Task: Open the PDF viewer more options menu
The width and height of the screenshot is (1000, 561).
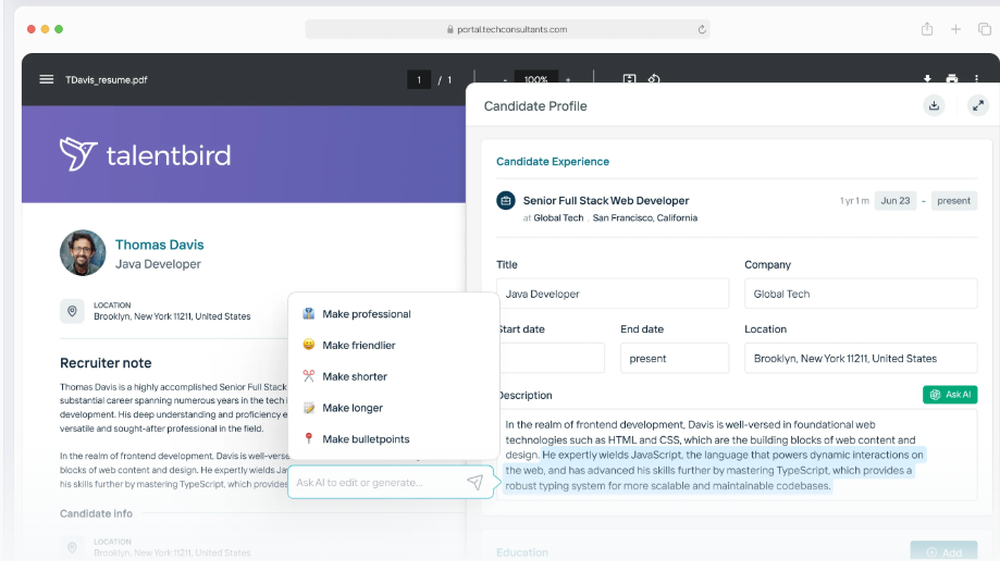Action: (x=976, y=78)
